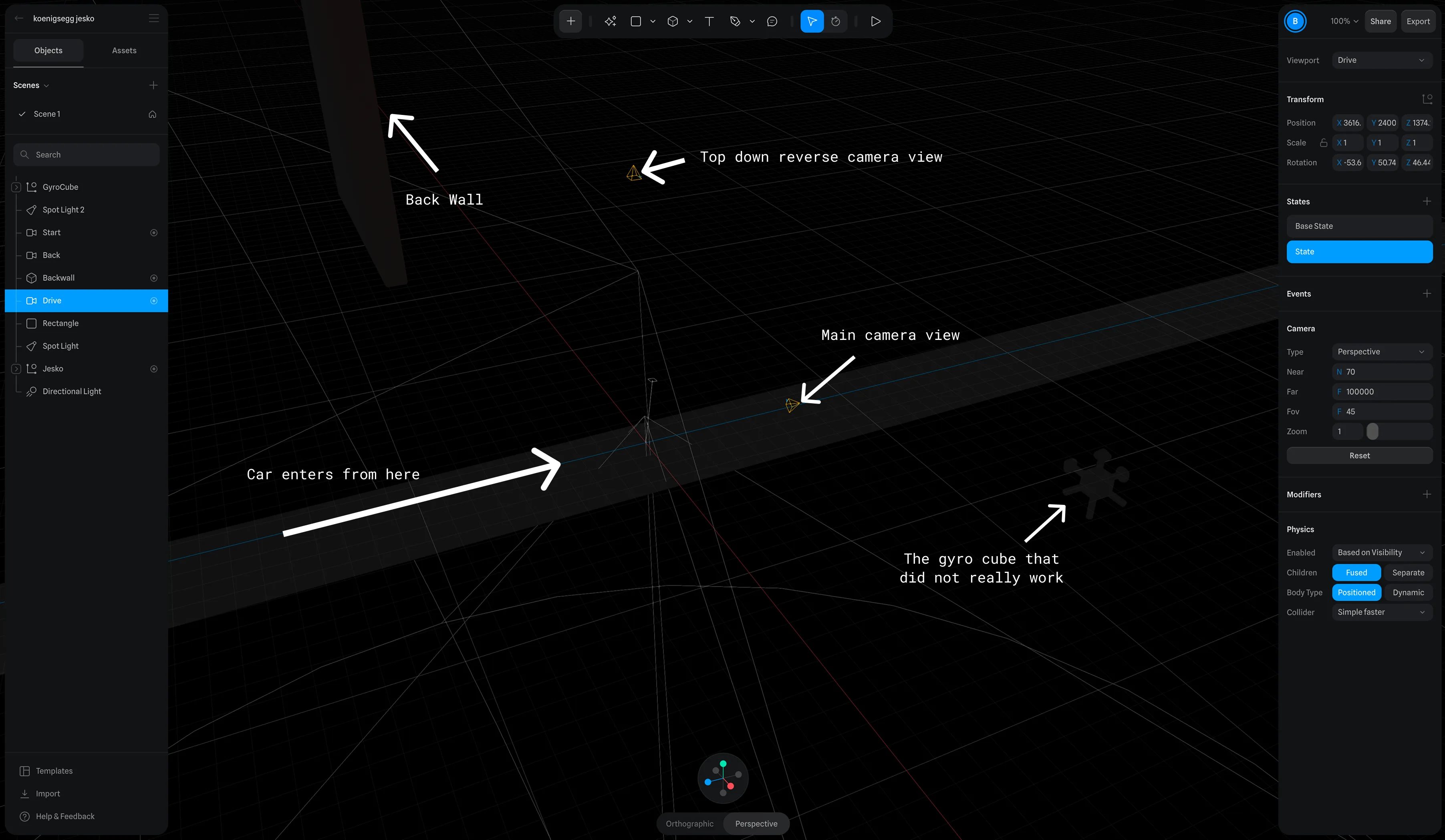Image resolution: width=1445 pixels, height=840 pixels.
Task: Click the camera Zoom slider handle
Action: tap(1372, 432)
